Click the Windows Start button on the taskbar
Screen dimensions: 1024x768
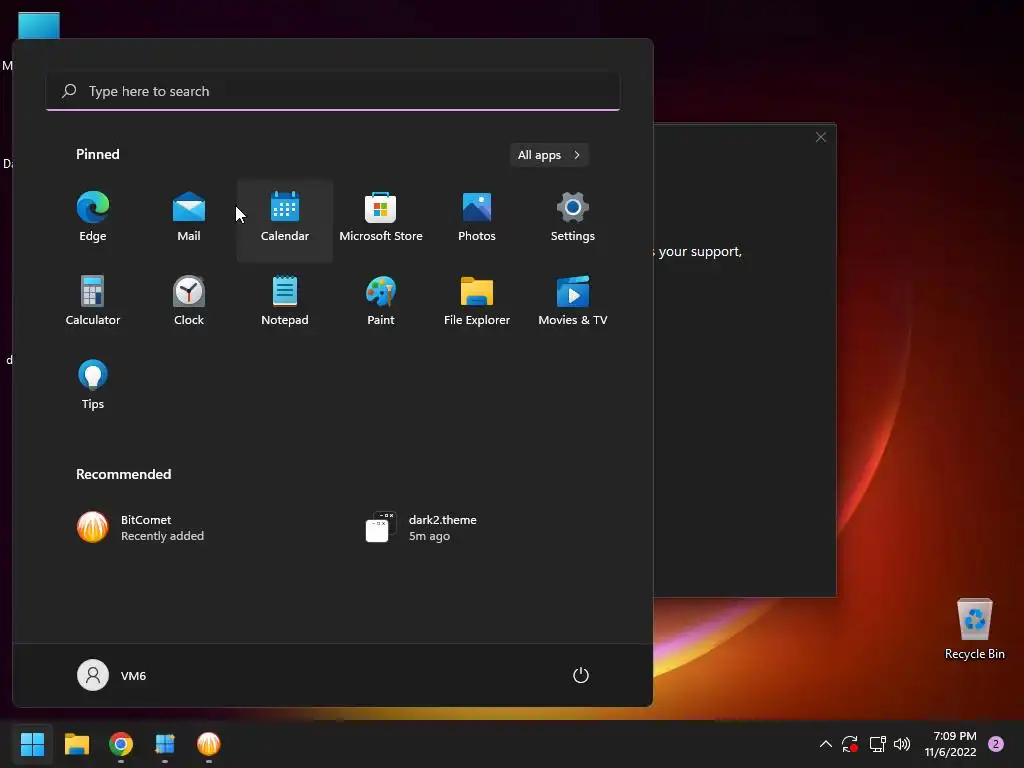pos(32,744)
